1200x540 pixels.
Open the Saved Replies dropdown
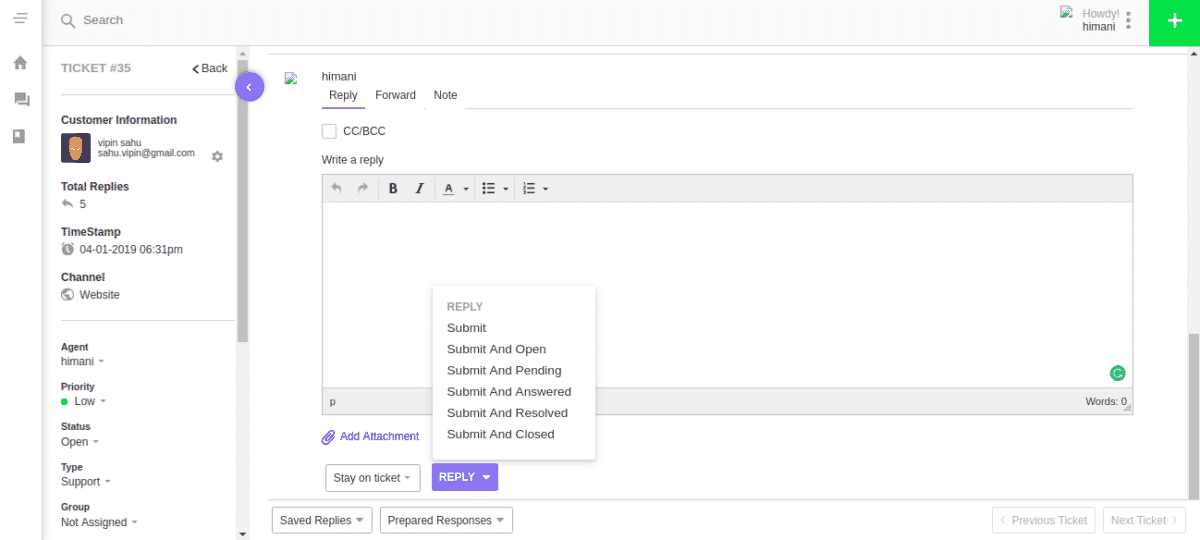click(x=322, y=520)
